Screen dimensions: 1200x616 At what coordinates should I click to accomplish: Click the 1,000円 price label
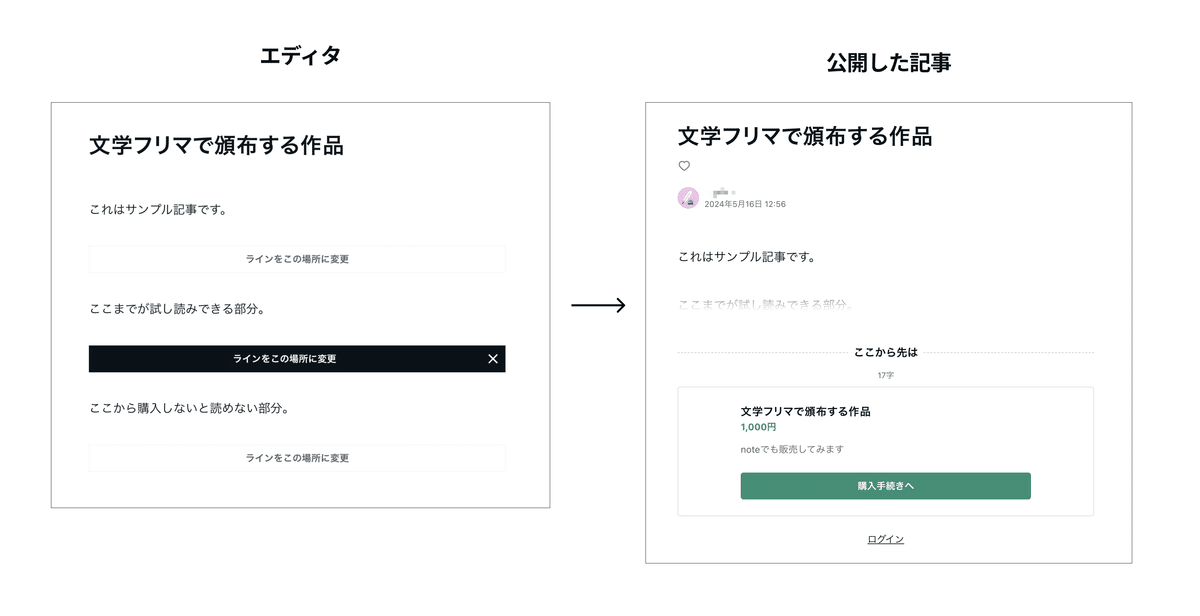pos(758,427)
